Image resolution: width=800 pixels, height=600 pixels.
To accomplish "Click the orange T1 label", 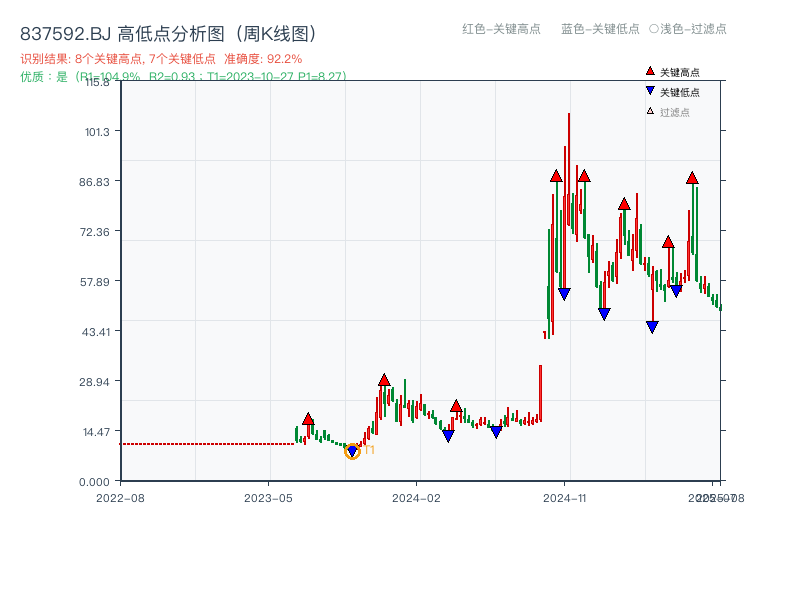I will point(369,450).
